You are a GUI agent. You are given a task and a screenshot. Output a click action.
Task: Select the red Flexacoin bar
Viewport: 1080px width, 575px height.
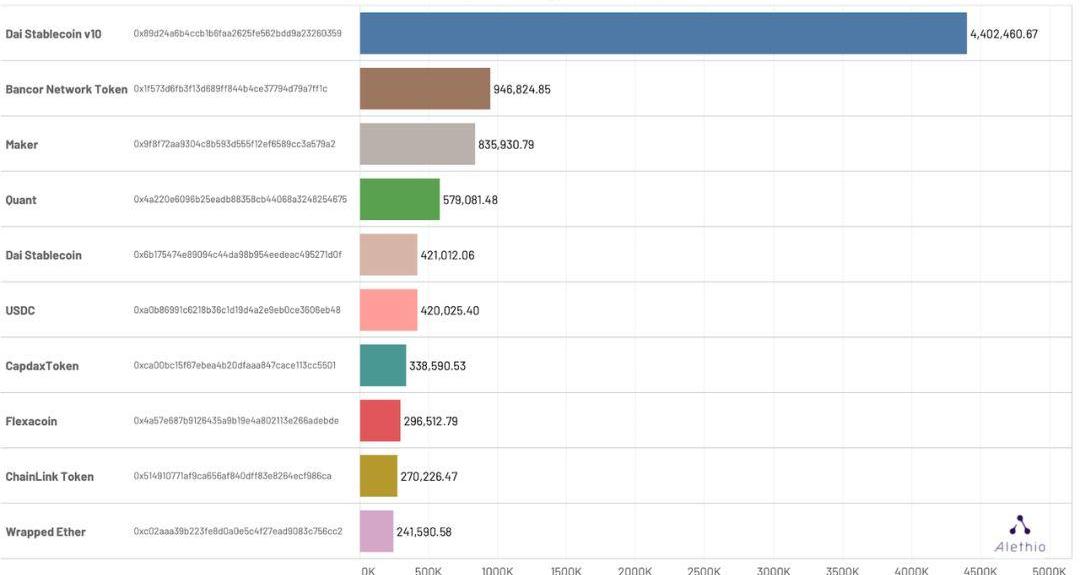(x=380, y=421)
